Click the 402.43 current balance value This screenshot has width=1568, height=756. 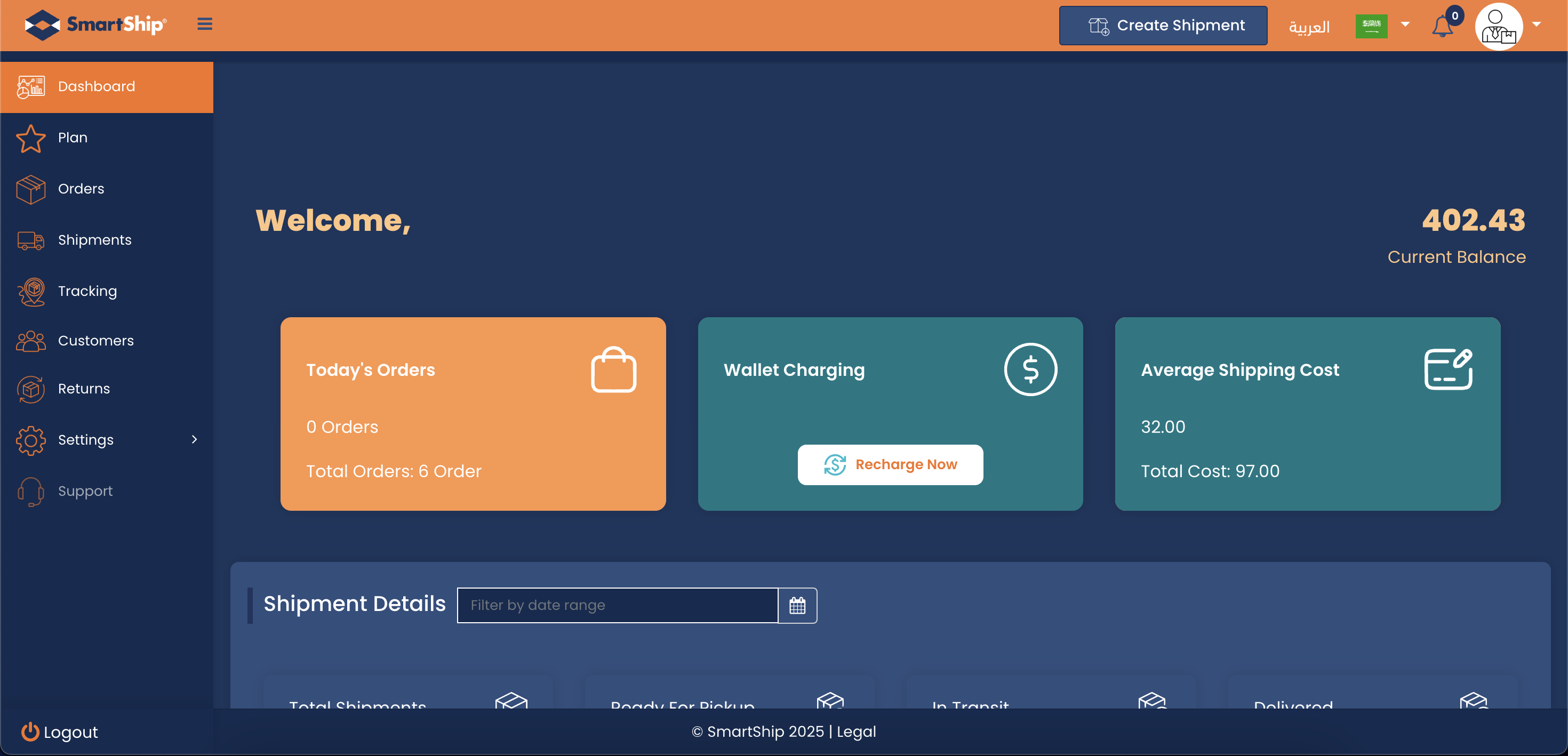tap(1474, 220)
